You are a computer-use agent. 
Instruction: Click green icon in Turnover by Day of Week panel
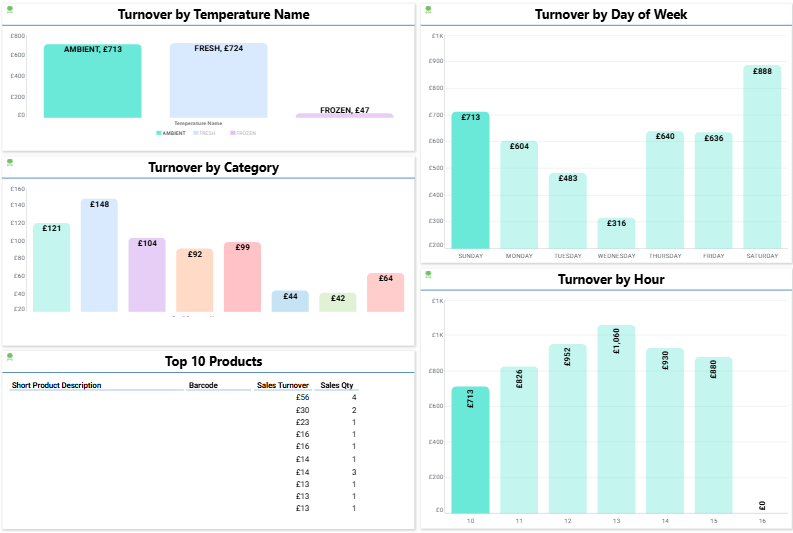(429, 8)
